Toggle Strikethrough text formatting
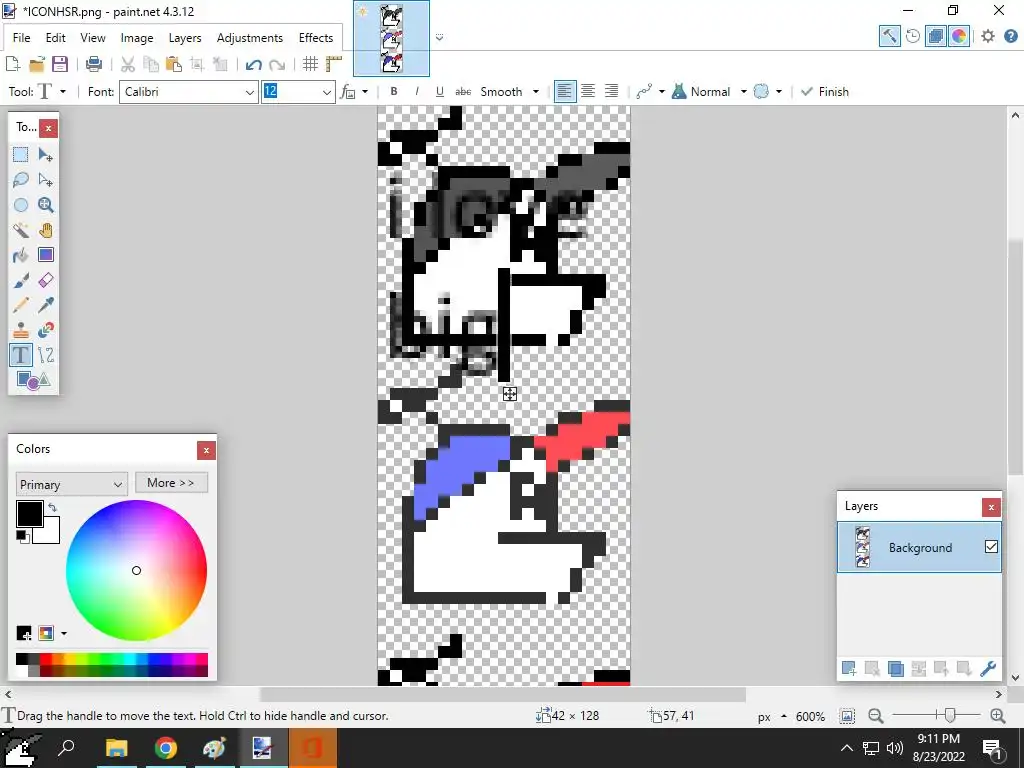 tap(463, 91)
